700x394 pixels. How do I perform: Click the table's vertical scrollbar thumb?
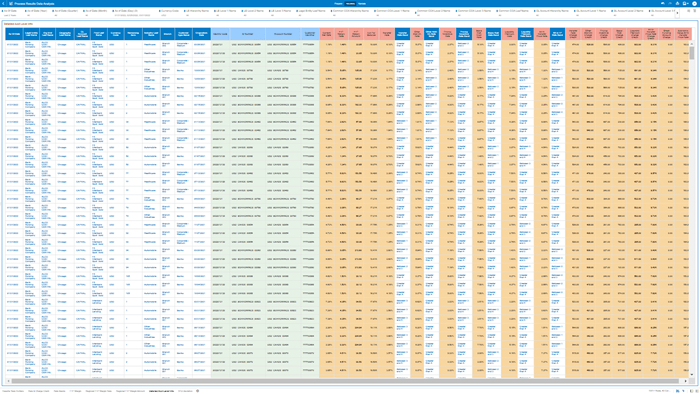(692, 53)
